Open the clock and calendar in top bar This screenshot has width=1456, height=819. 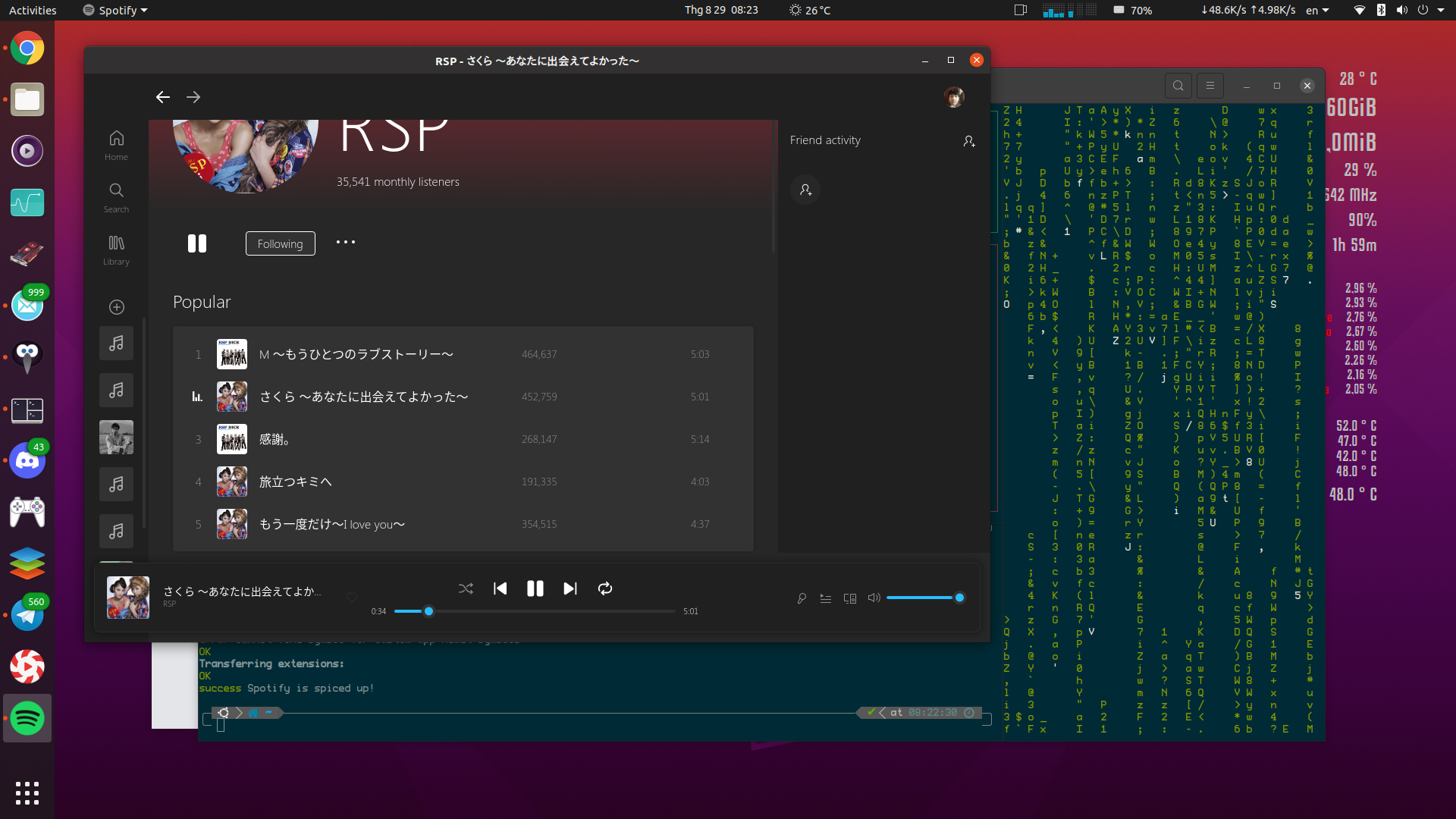click(721, 10)
